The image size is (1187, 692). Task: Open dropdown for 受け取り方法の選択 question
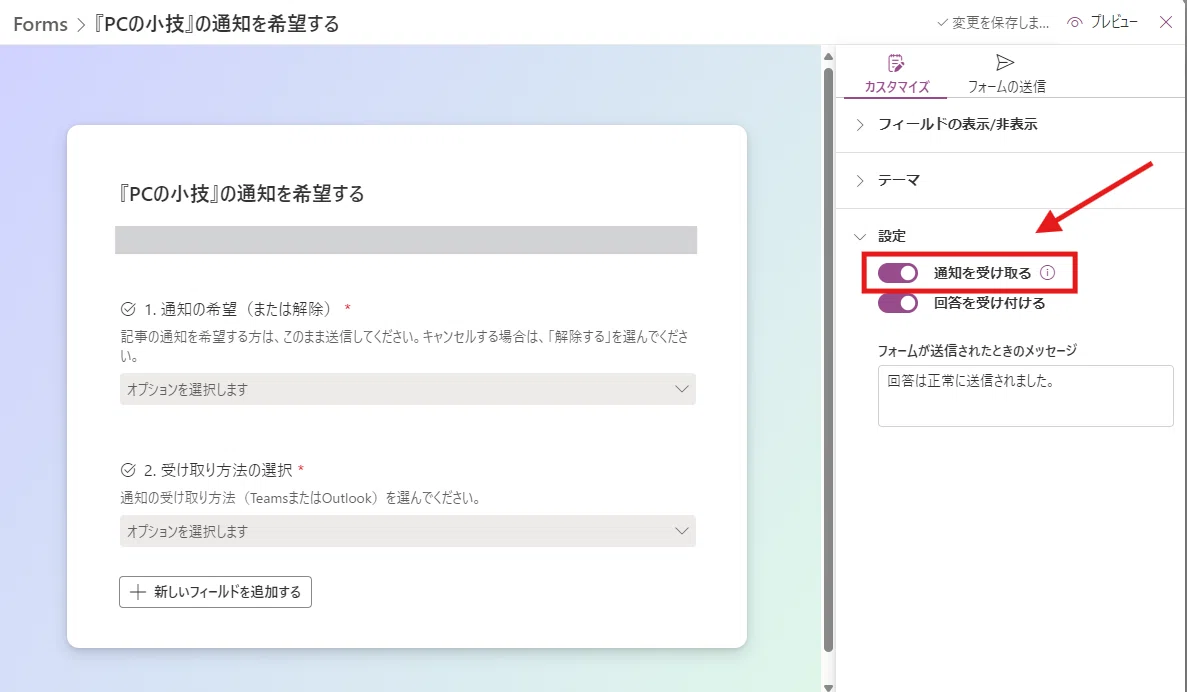click(x=407, y=531)
